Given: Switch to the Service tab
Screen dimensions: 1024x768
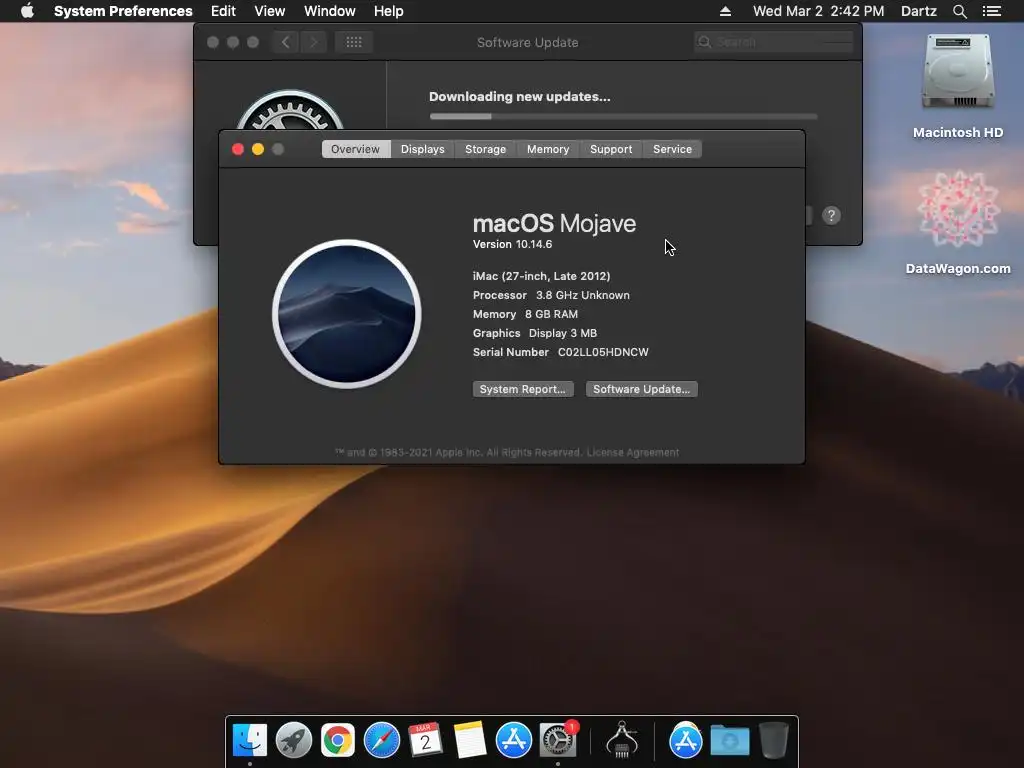Looking at the screenshot, I should (672, 149).
